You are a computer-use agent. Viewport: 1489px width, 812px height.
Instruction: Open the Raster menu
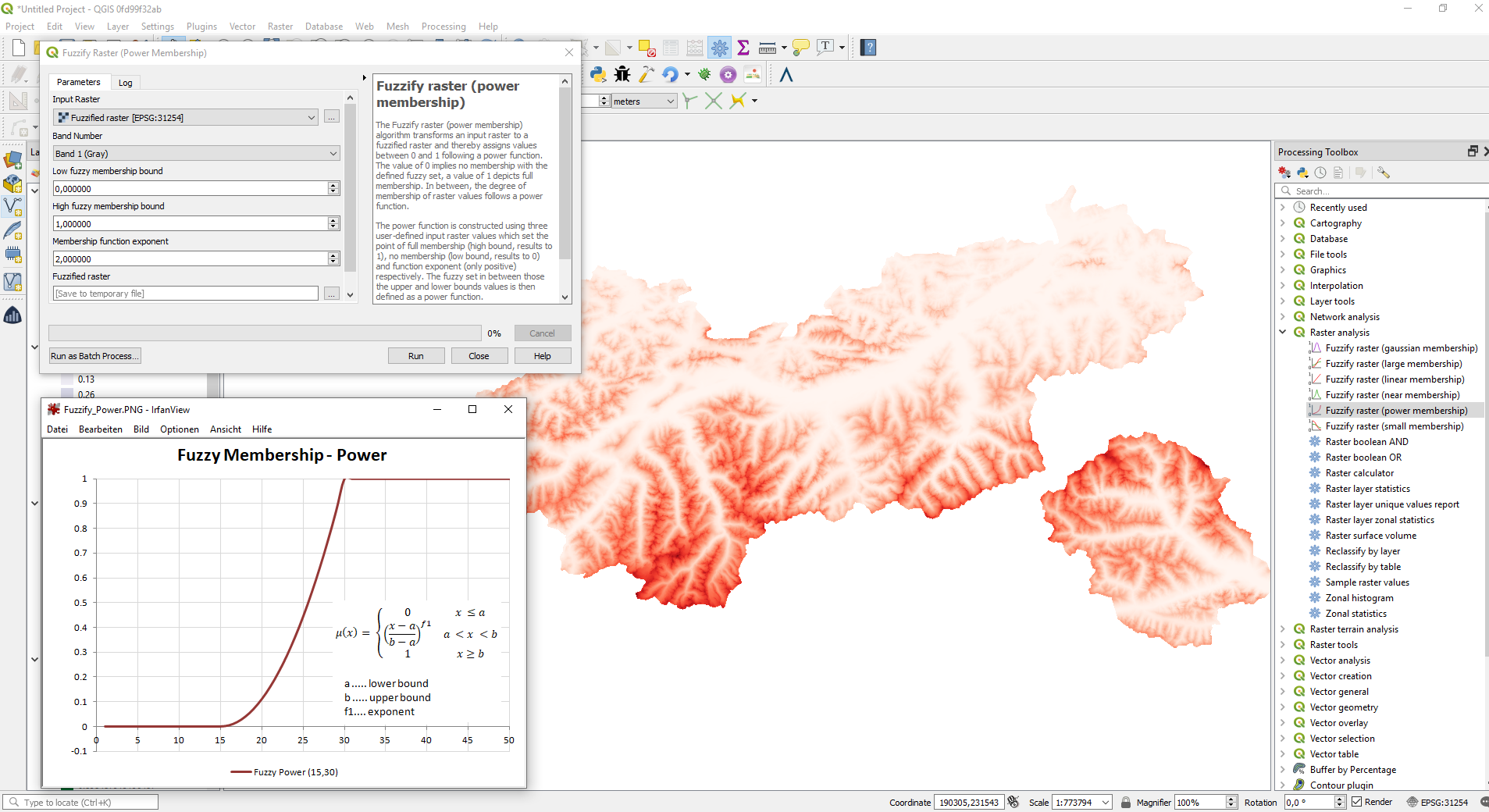pyautogui.click(x=280, y=27)
